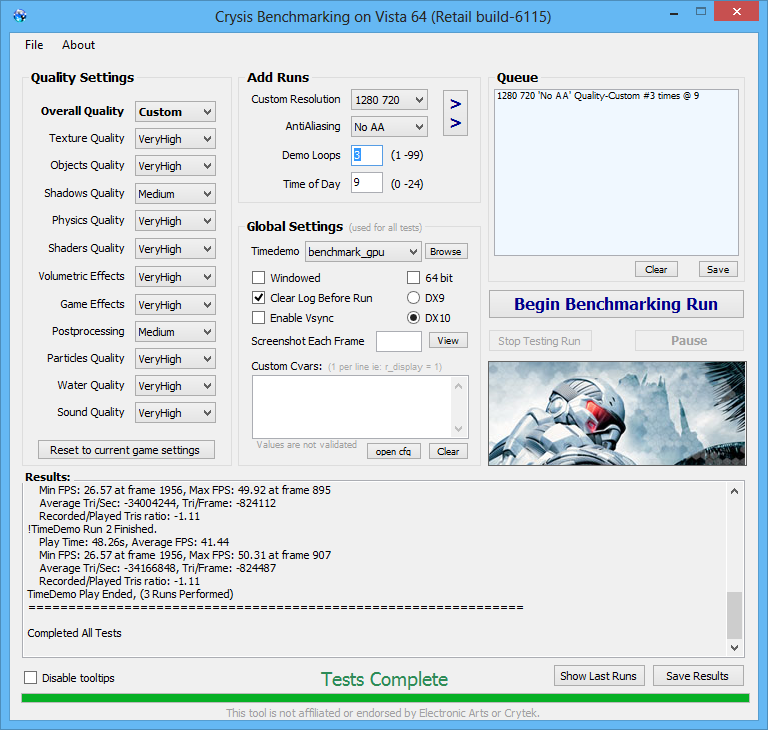Click Begin Benchmarking Run
768x730 pixels.
point(616,304)
